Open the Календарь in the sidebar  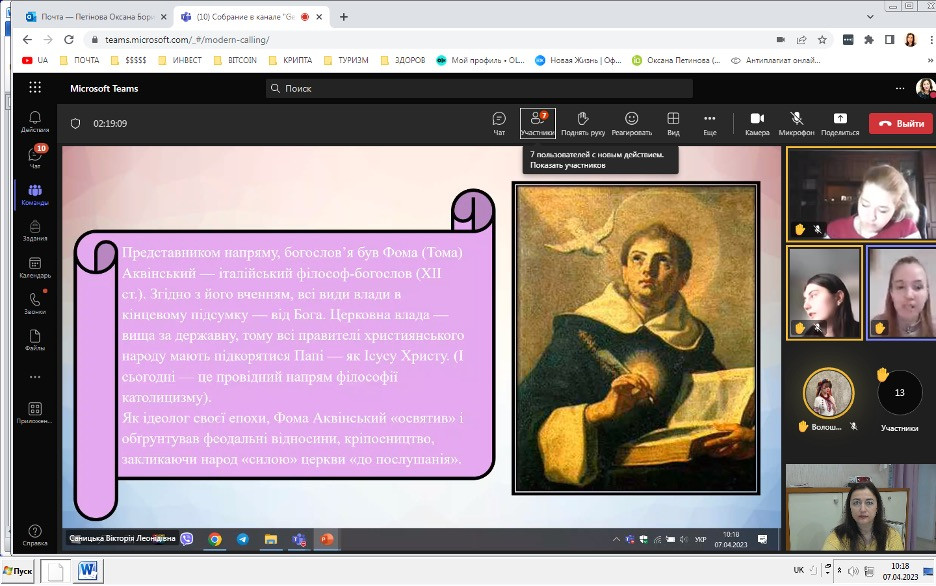(35, 268)
